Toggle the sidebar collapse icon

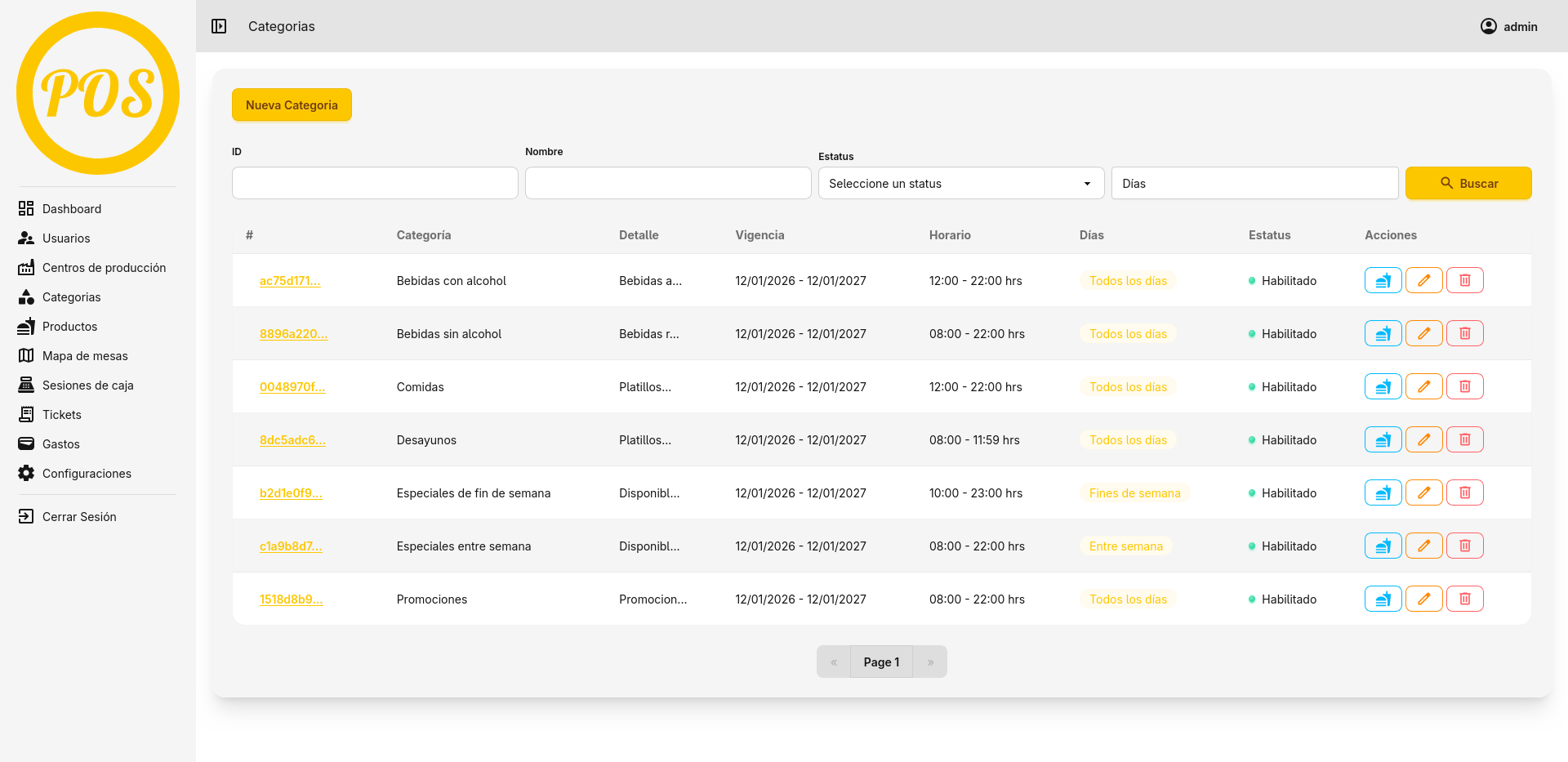[x=219, y=26]
